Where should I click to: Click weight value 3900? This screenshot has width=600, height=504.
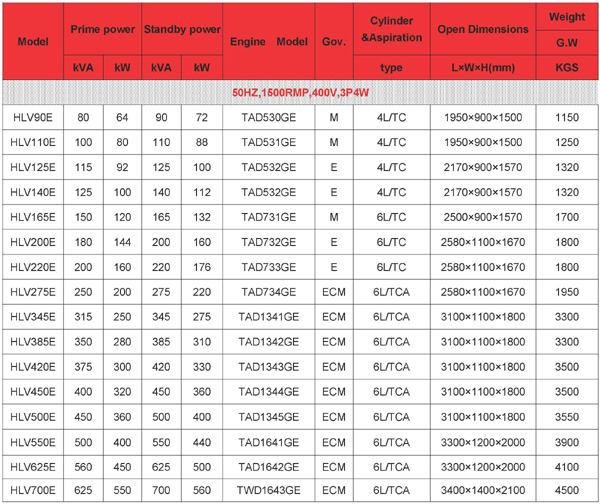tap(567, 442)
